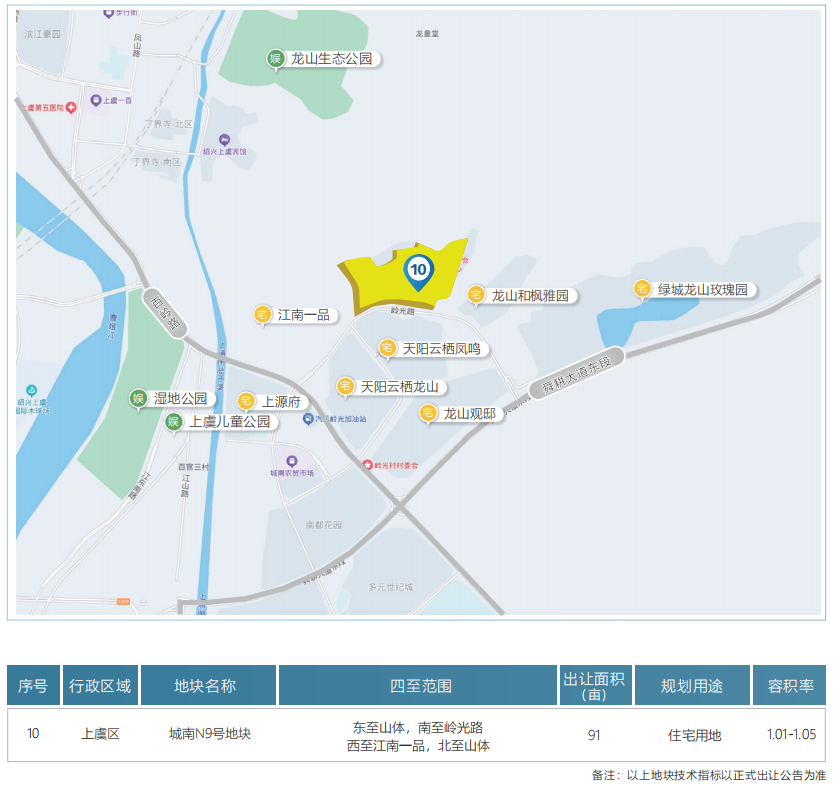Click the 湿地公园 label

click(x=180, y=398)
